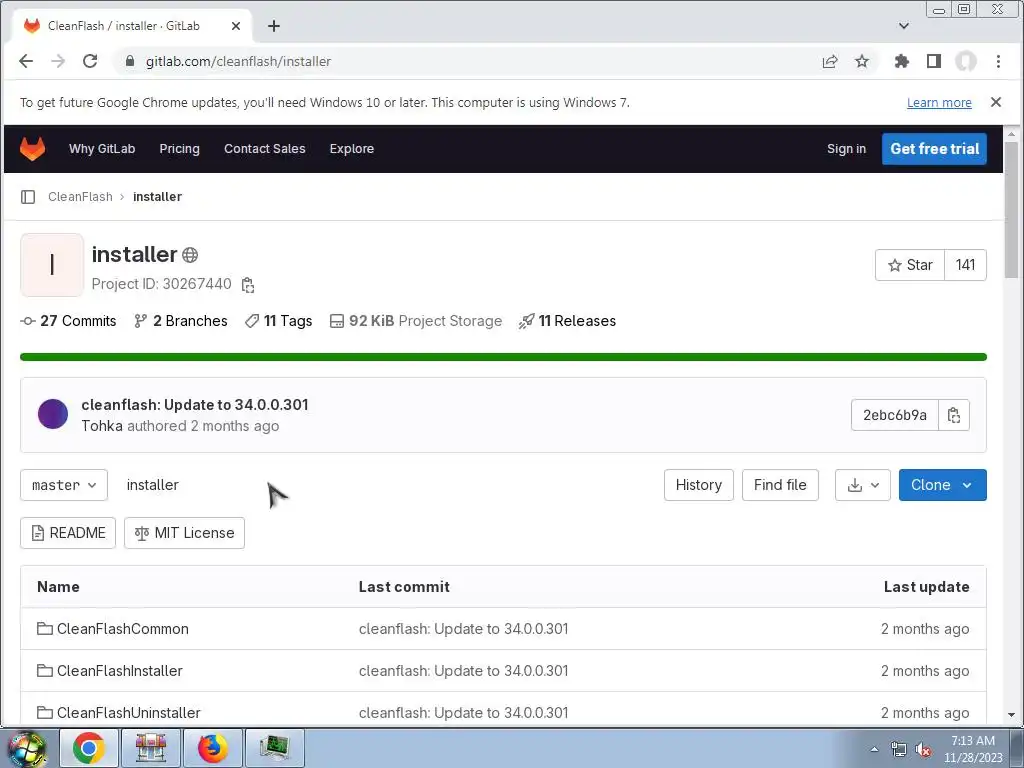Click the public globe visibility icon
The width and height of the screenshot is (1024, 768).
pos(190,255)
